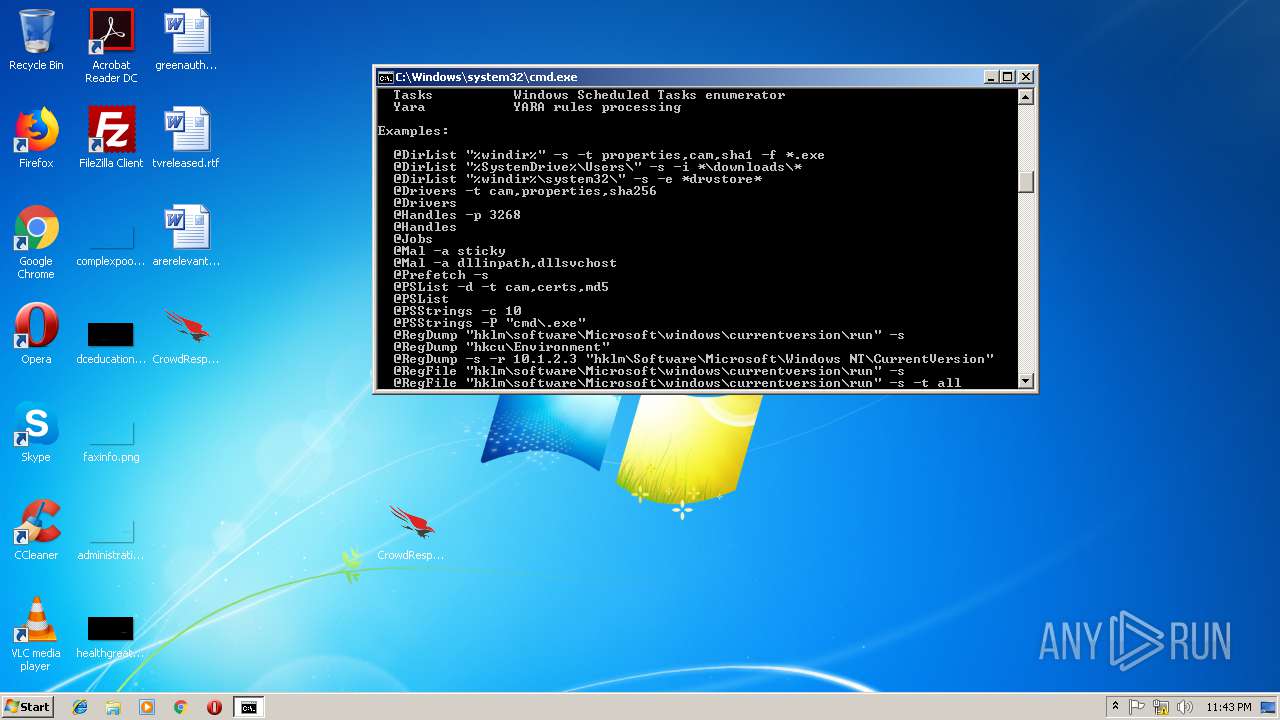Viewport: 1280px width, 720px height.
Task: Click '@PSStrings -c 10' console line
Action: pos(457,311)
